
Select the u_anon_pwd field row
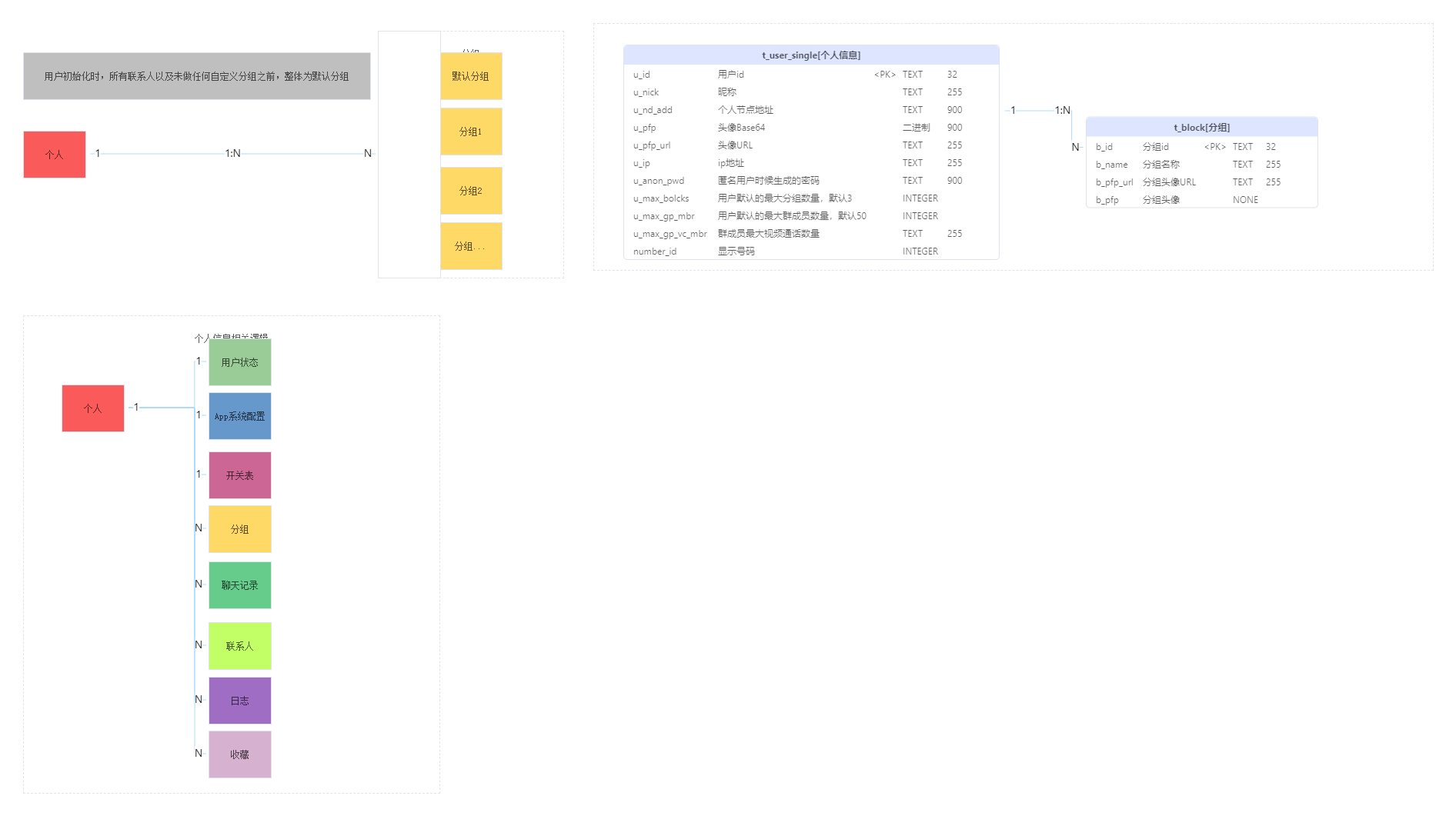coord(811,181)
